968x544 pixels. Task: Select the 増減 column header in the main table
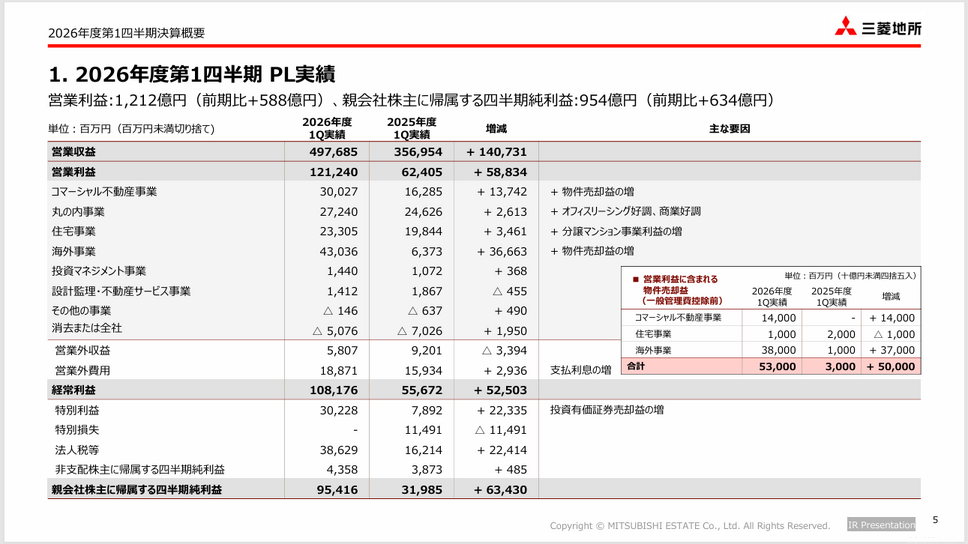click(x=496, y=128)
